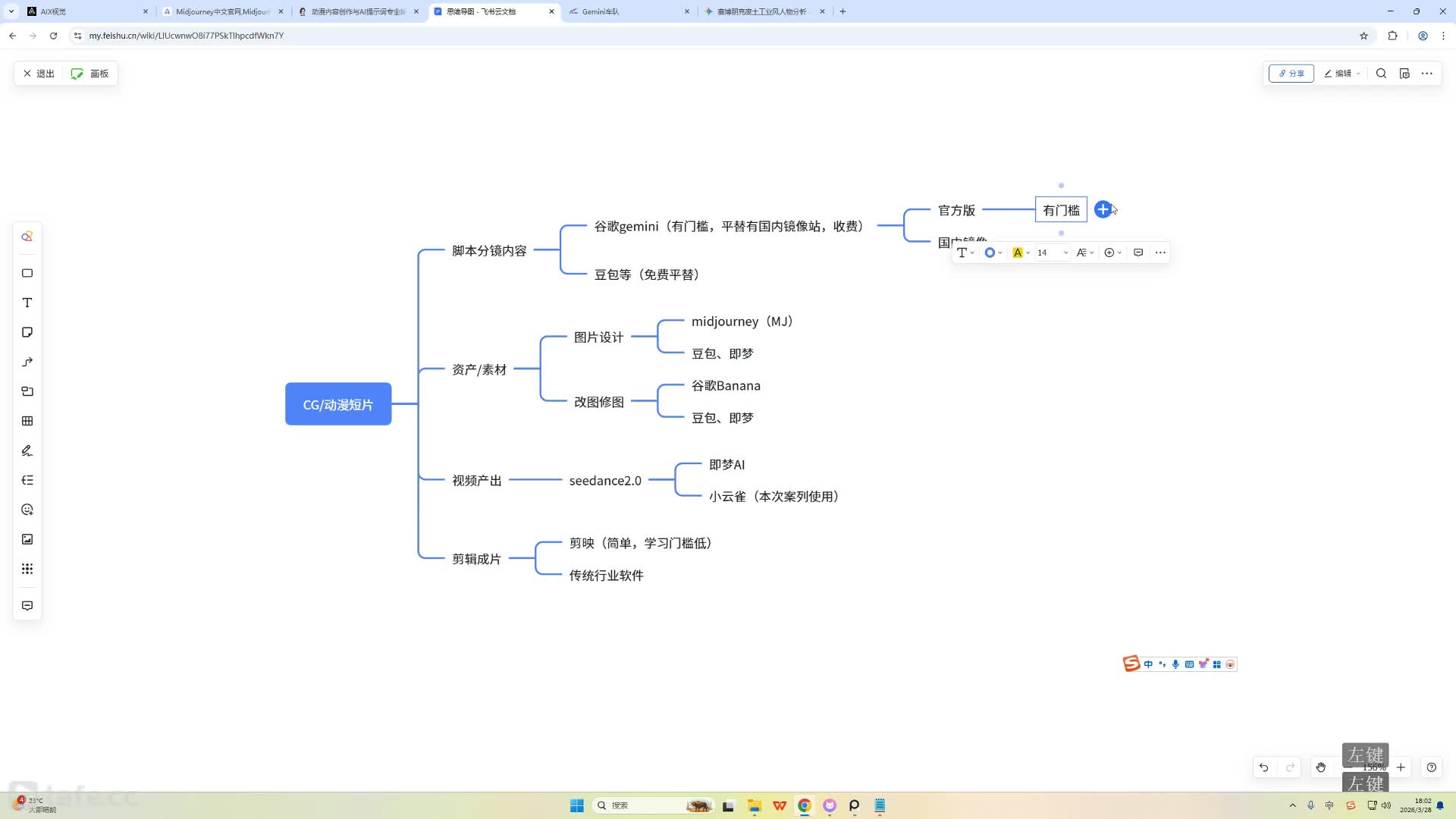
Task: Select the sticky note tool
Action: click(x=27, y=332)
